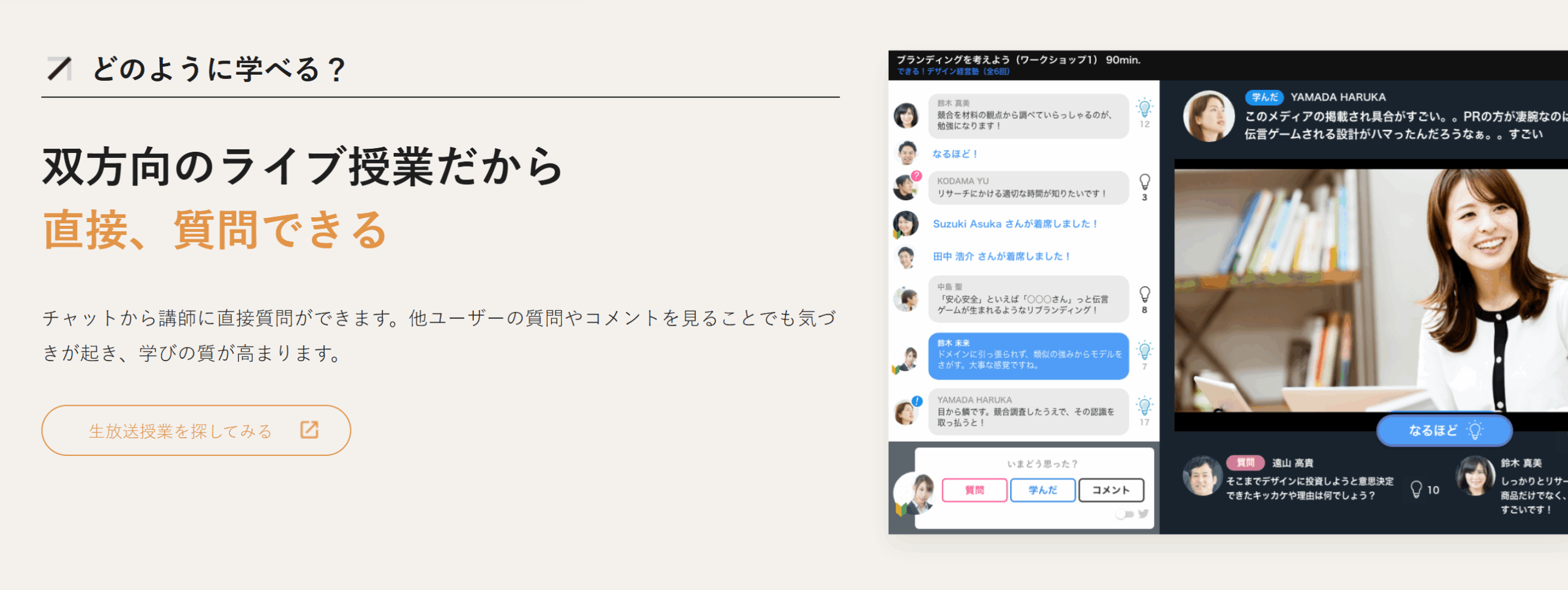Click the diagonal slash icon beside section heading
1568x590 pixels.
59,69
